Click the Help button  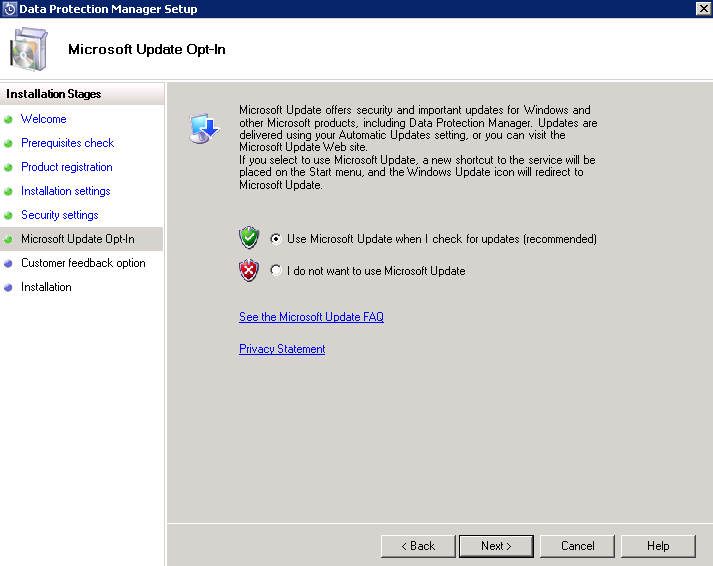(658, 546)
